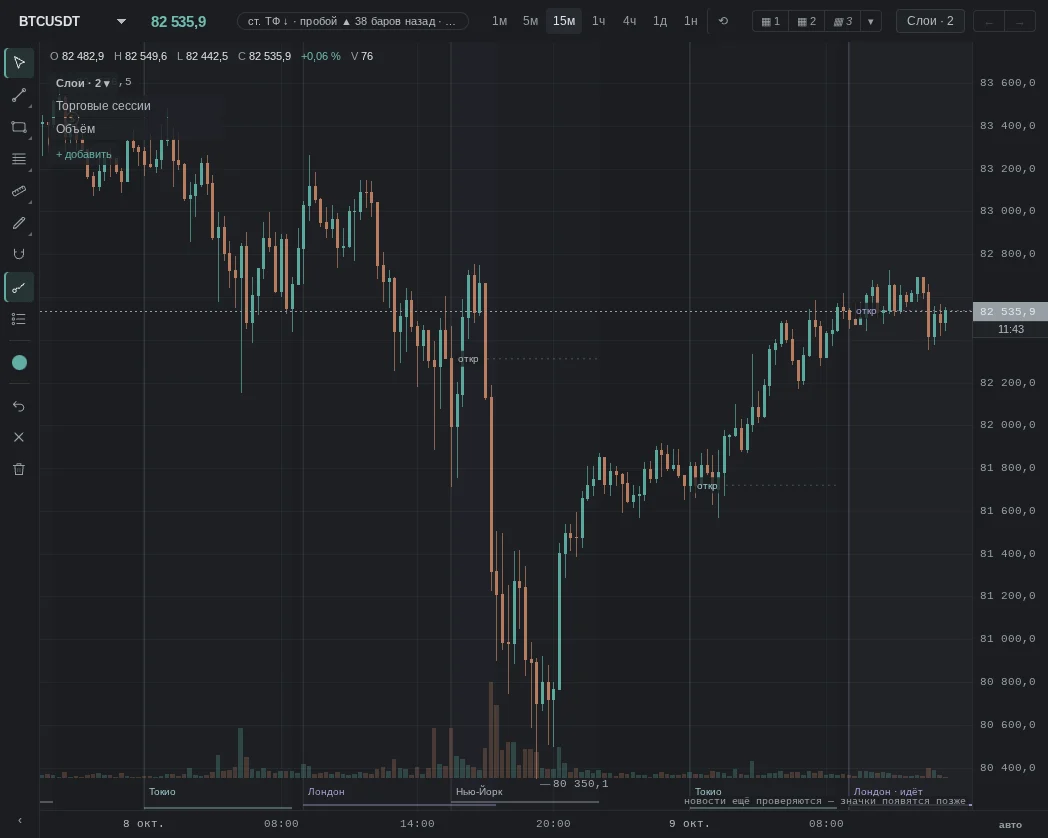Select the rectangle shape tool
This screenshot has width=1048, height=838.
[x=19, y=127]
